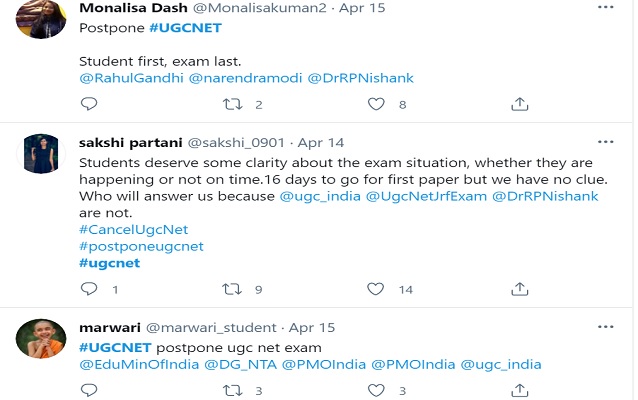Open the @EduMinOfIndia profile mention
This screenshot has width=638, height=400.
click(x=139, y=364)
